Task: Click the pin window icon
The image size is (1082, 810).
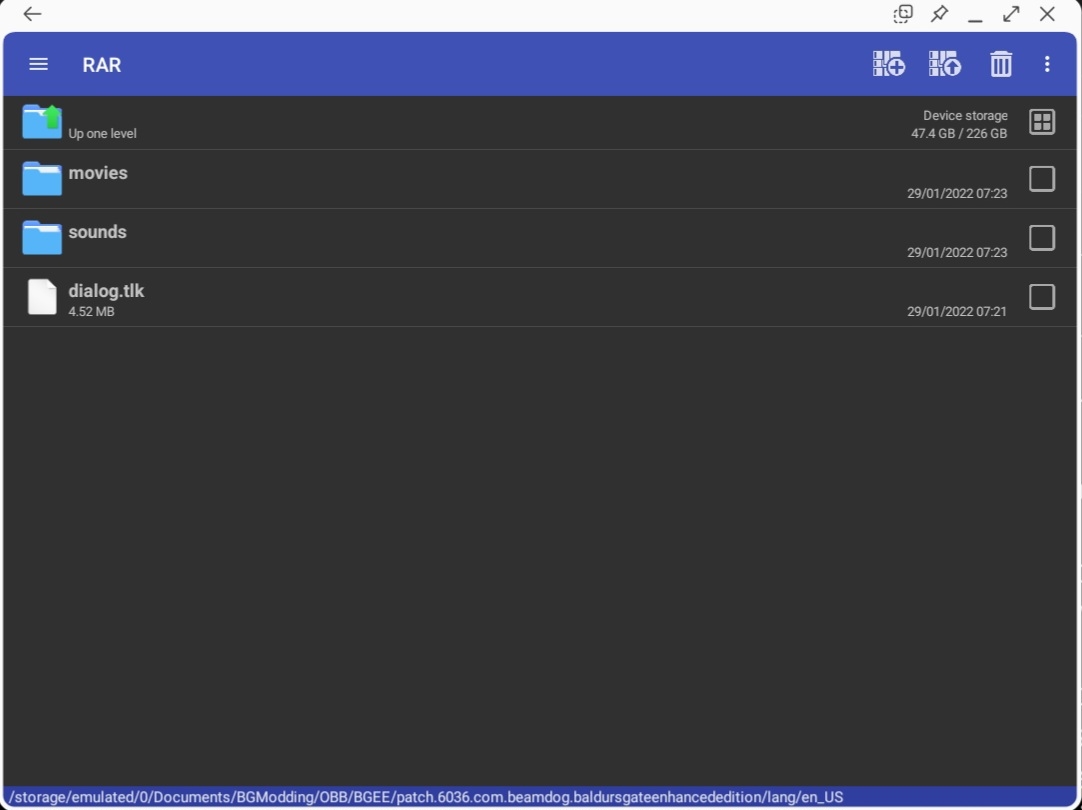Action: (x=939, y=14)
